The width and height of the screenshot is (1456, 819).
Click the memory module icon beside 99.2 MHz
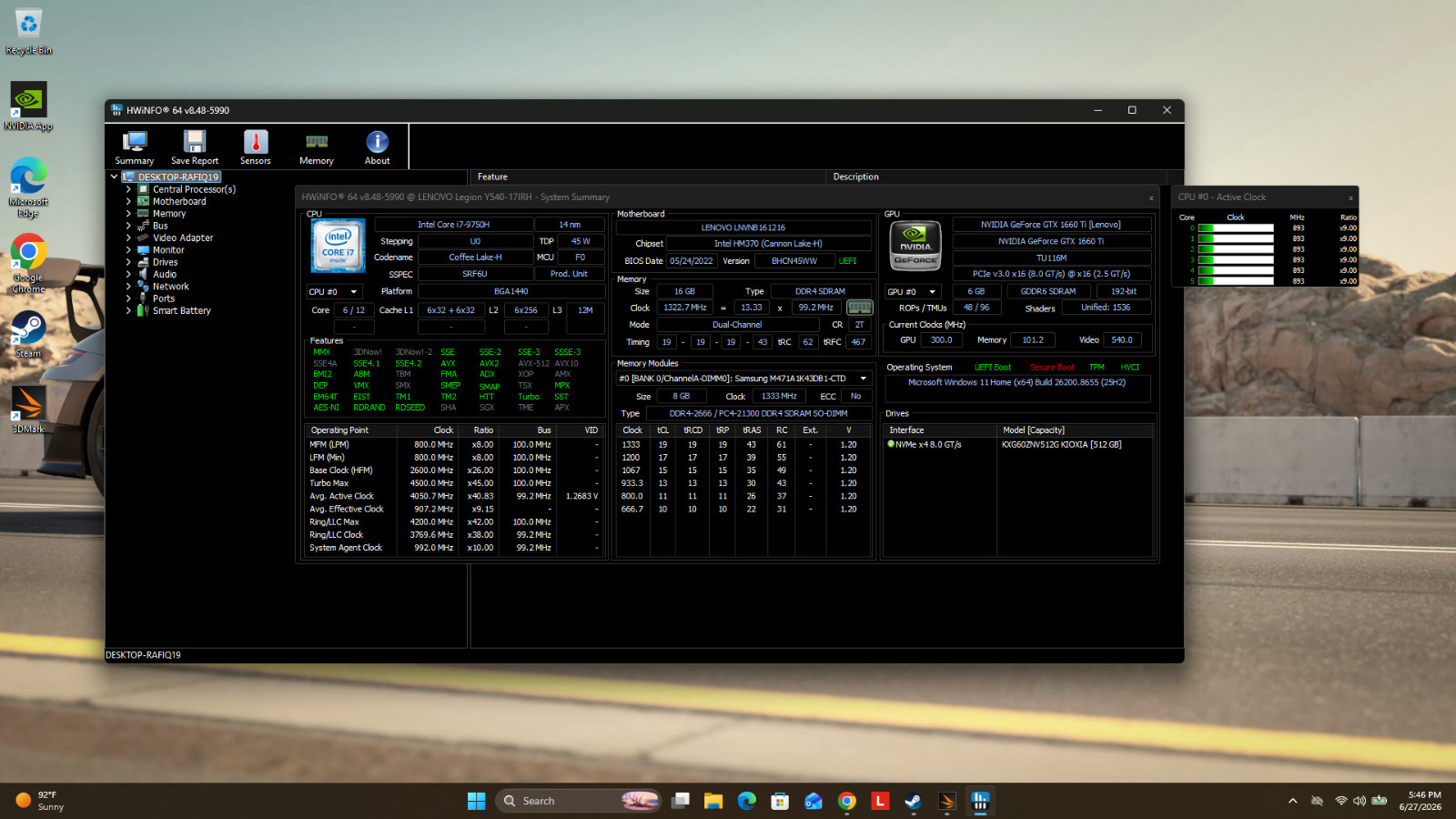click(860, 308)
